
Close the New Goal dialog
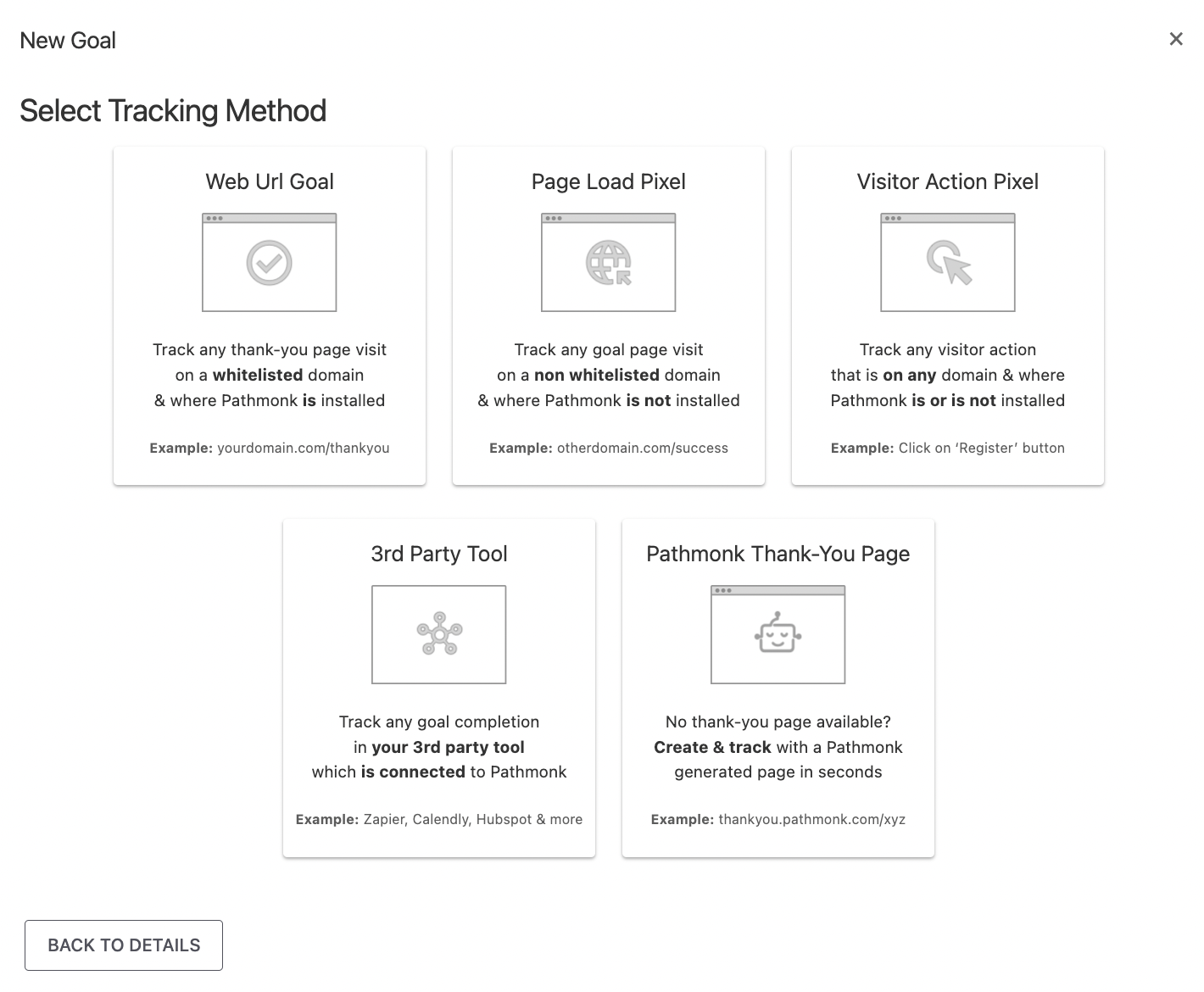point(1176,38)
